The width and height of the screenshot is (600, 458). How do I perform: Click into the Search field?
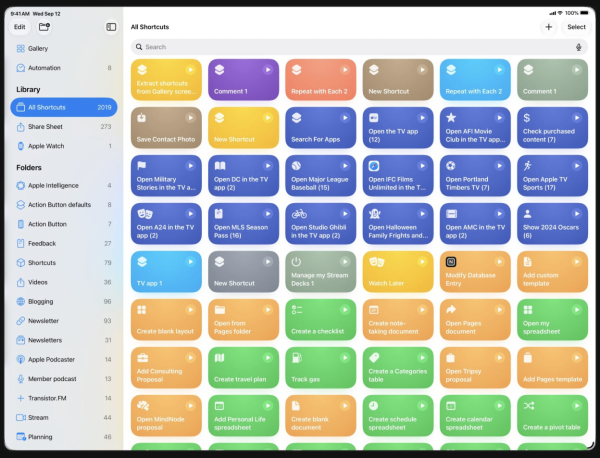[359, 47]
